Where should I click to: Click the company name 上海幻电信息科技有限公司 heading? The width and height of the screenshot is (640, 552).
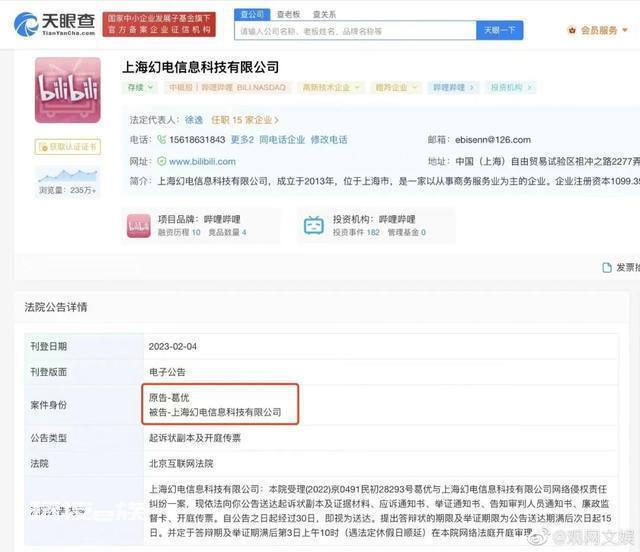coord(201,67)
